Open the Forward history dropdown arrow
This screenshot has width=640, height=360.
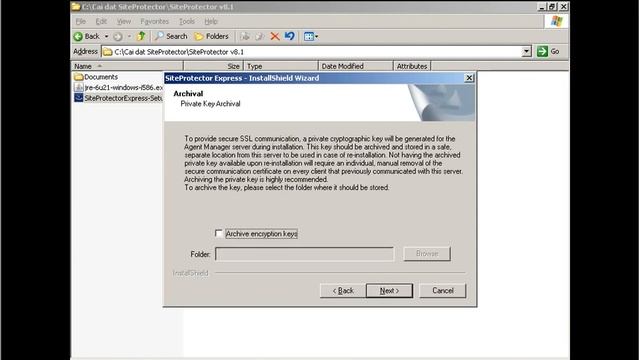[129, 37]
